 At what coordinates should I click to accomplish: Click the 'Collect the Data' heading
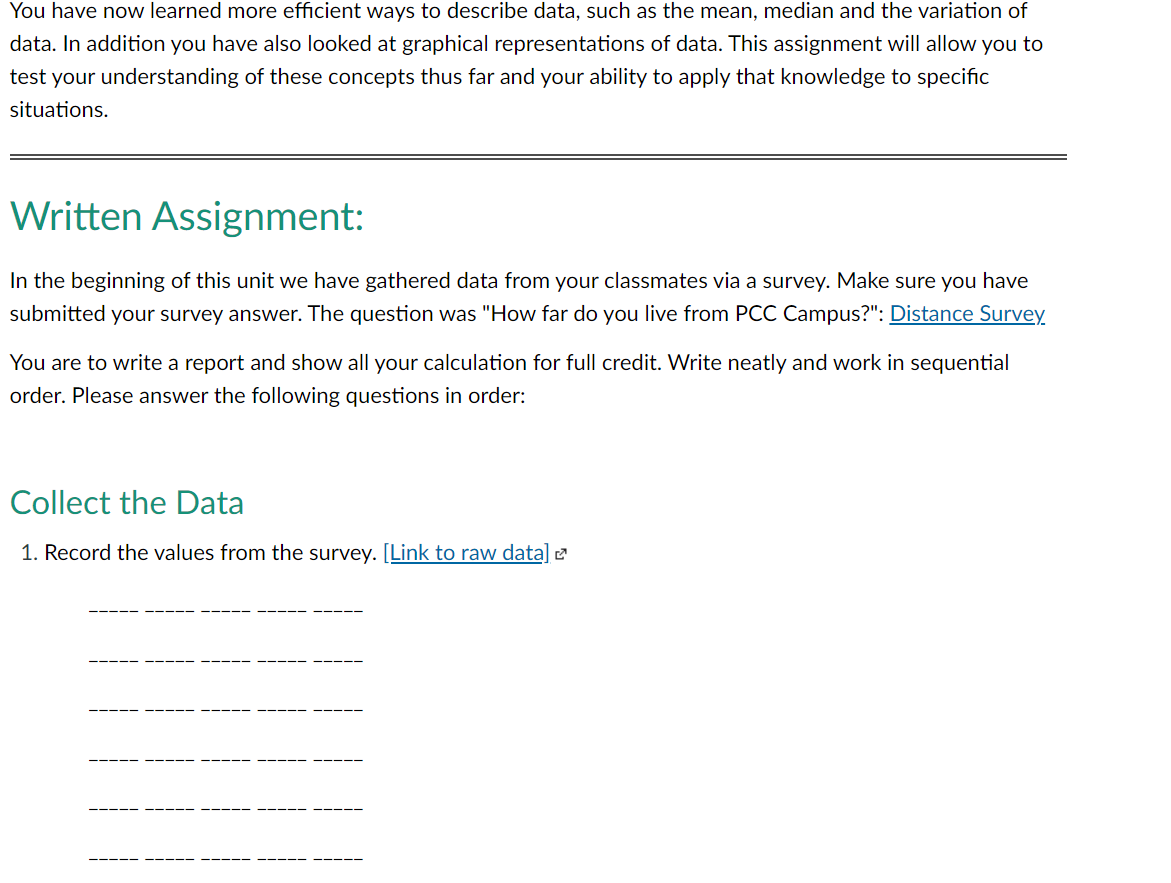[x=127, y=502]
